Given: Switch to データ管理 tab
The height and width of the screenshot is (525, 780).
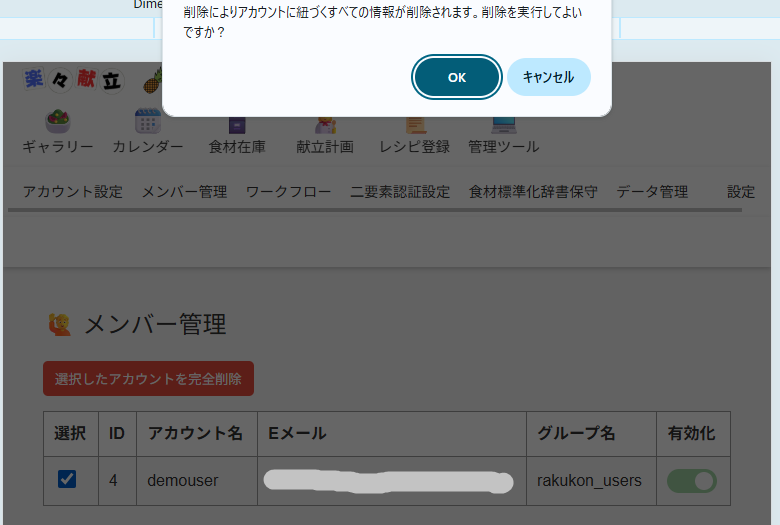Looking at the screenshot, I should pyautogui.click(x=652, y=192).
